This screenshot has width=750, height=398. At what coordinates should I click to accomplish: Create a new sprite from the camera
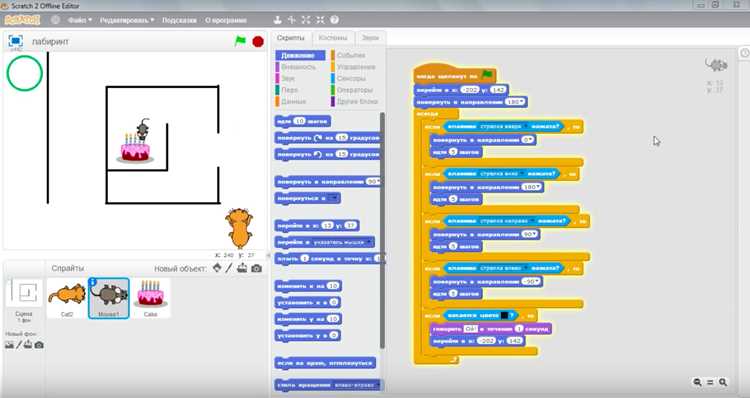[x=256, y=268]
